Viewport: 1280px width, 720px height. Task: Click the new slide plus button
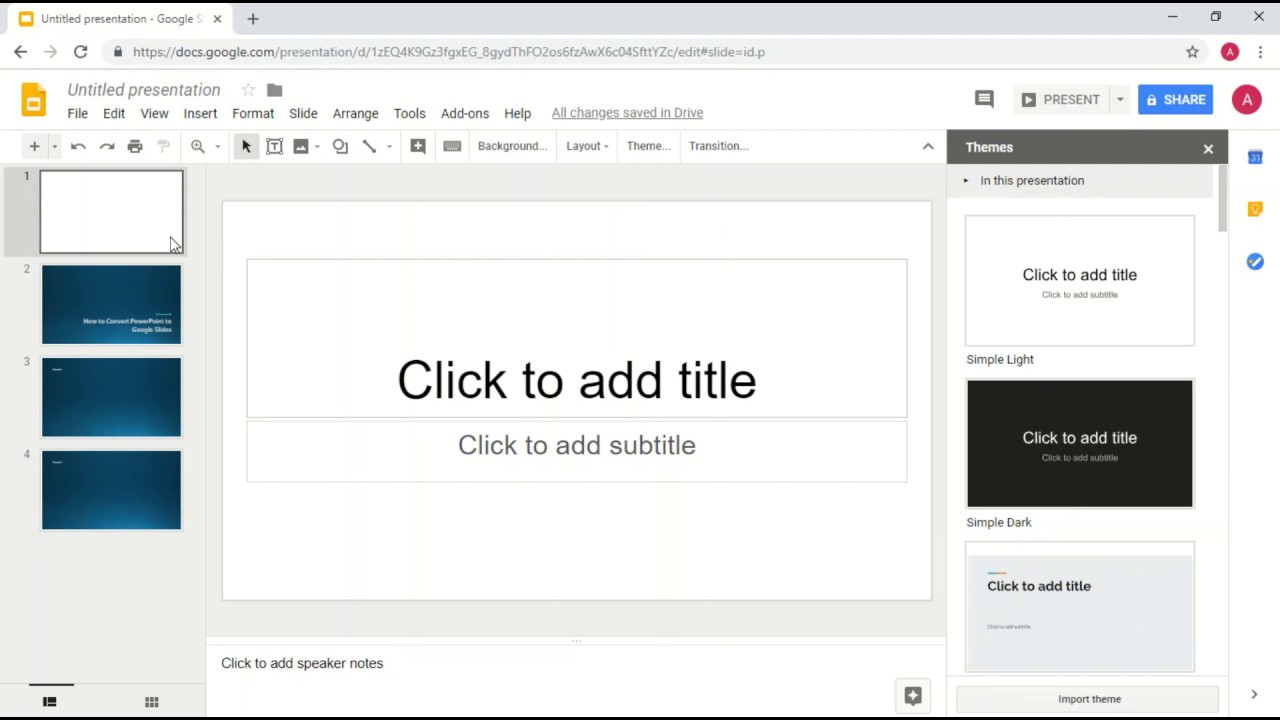pos(34,146)
